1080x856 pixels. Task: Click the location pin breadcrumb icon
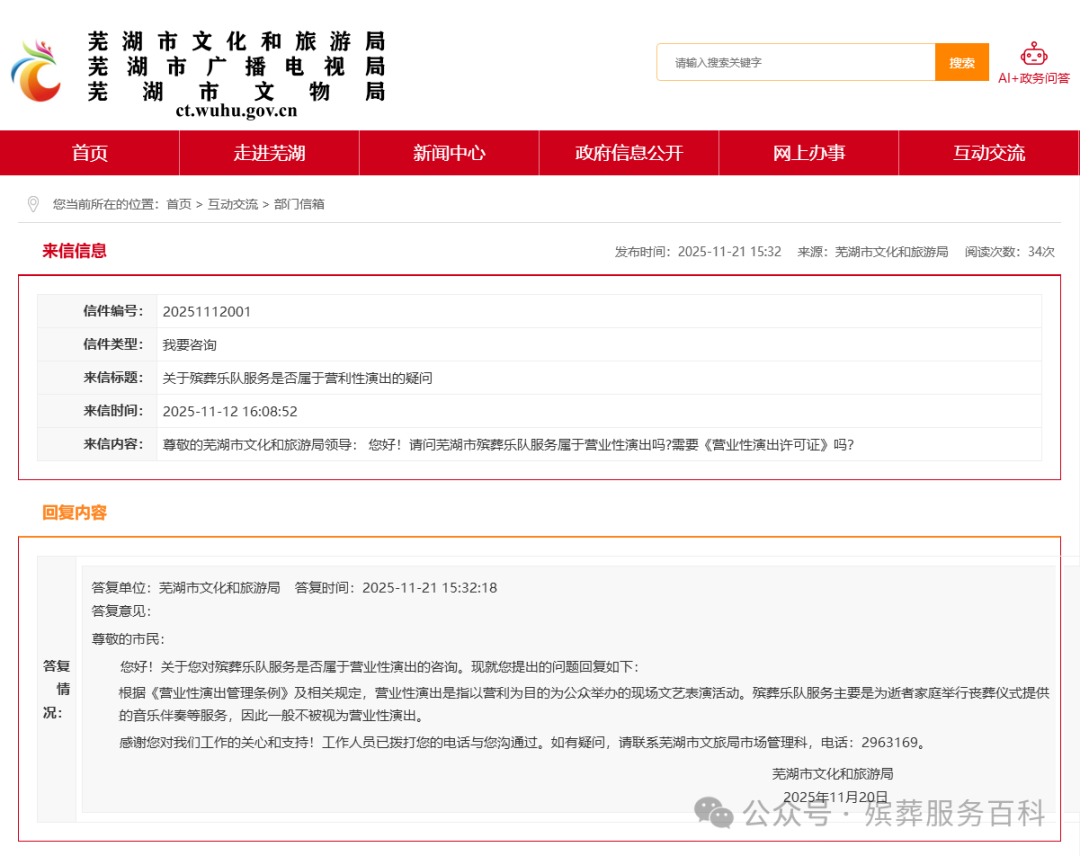pos(35,203)
